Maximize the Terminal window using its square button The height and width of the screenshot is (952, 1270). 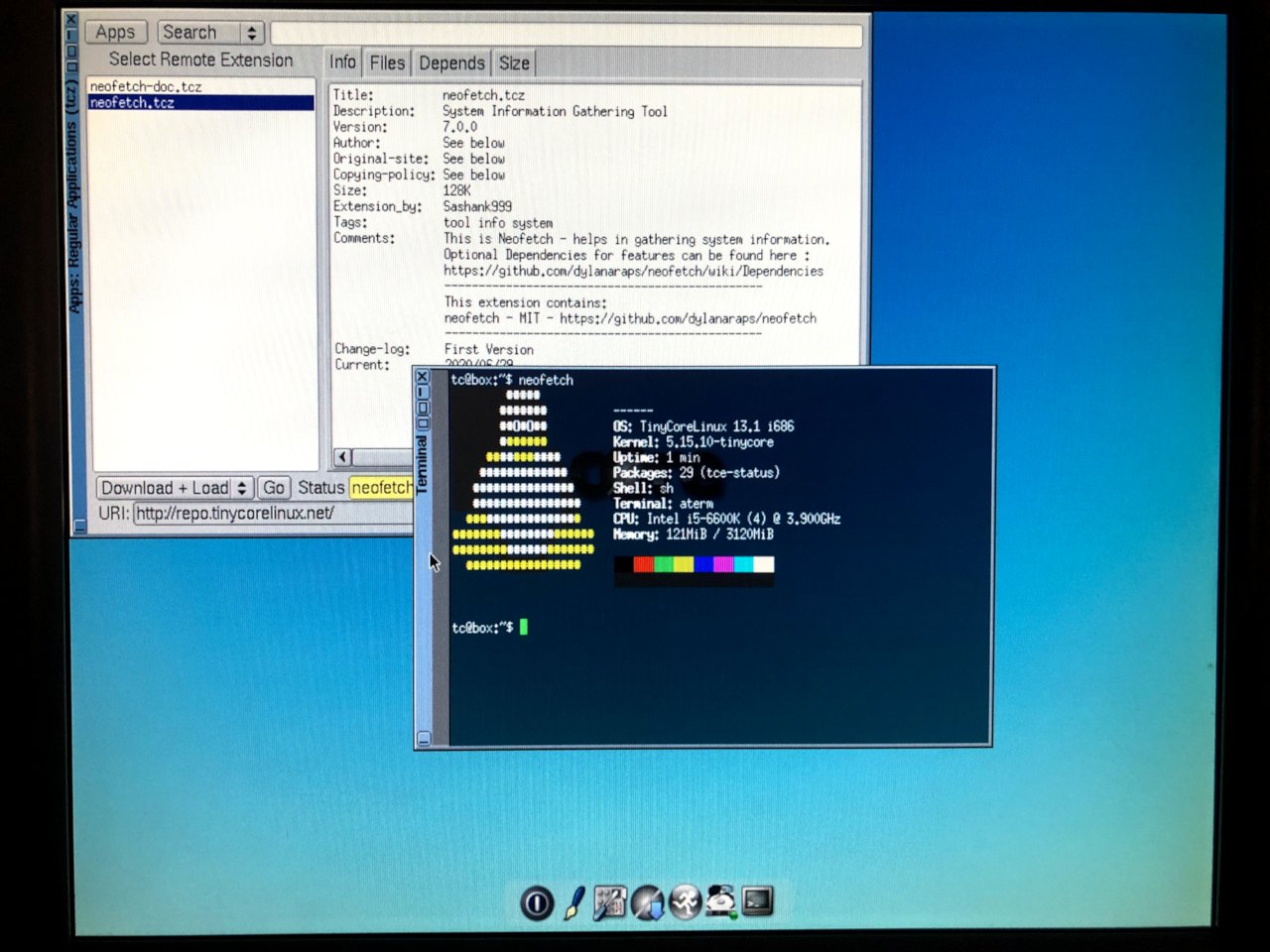pos(423,408)
